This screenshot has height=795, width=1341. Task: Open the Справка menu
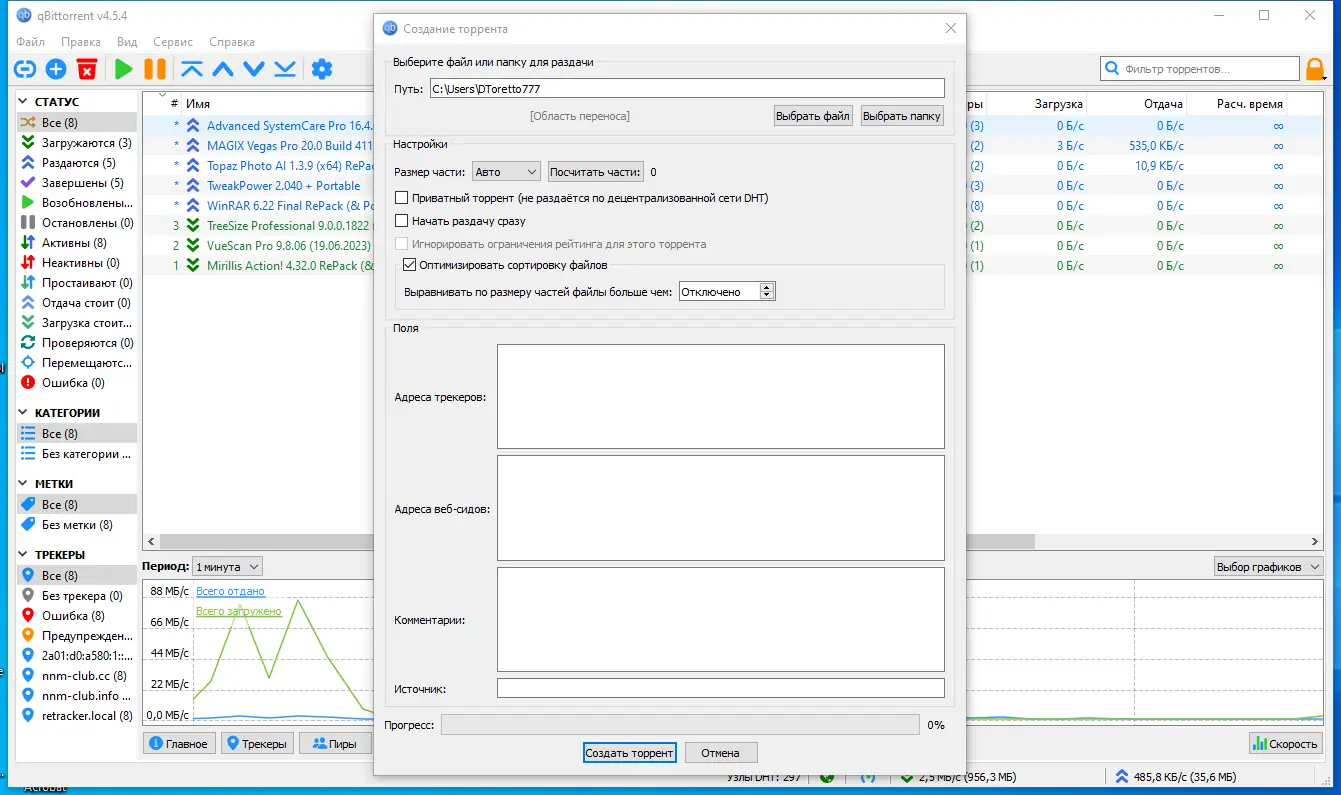click(x=232, y=42)
